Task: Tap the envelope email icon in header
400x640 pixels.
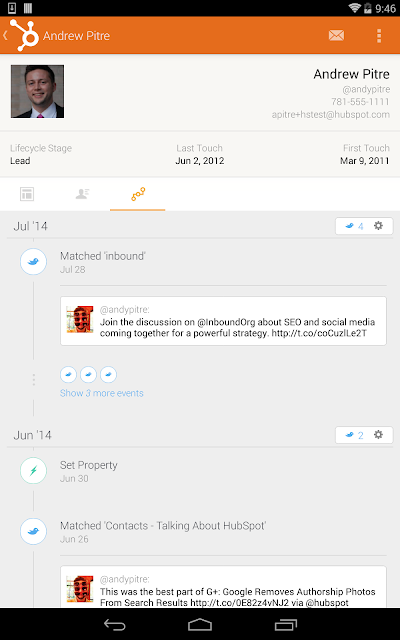Action: coord(336,36)
